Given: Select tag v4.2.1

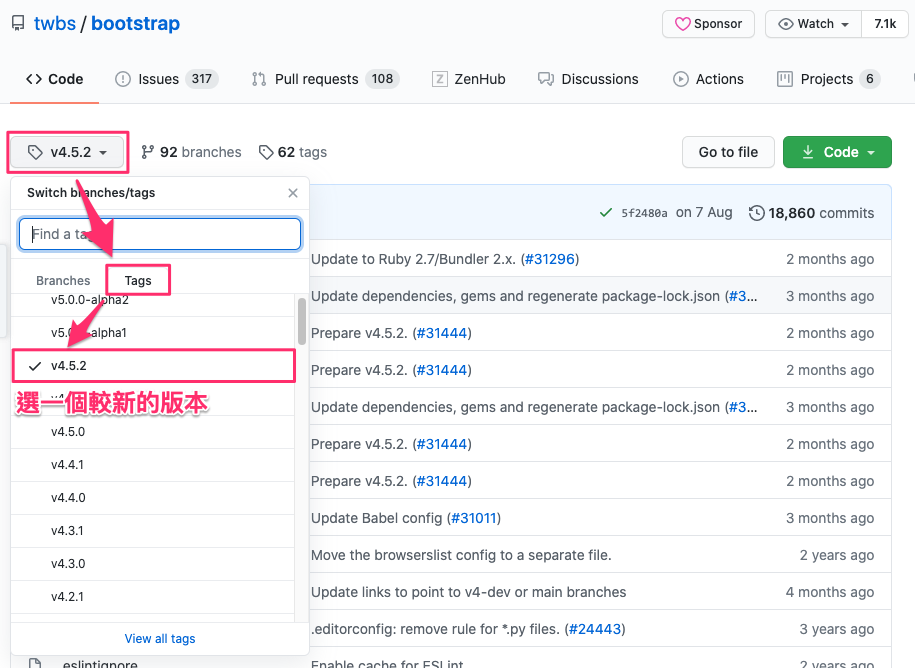Looking at the screenshot, I should click(153, 597).
